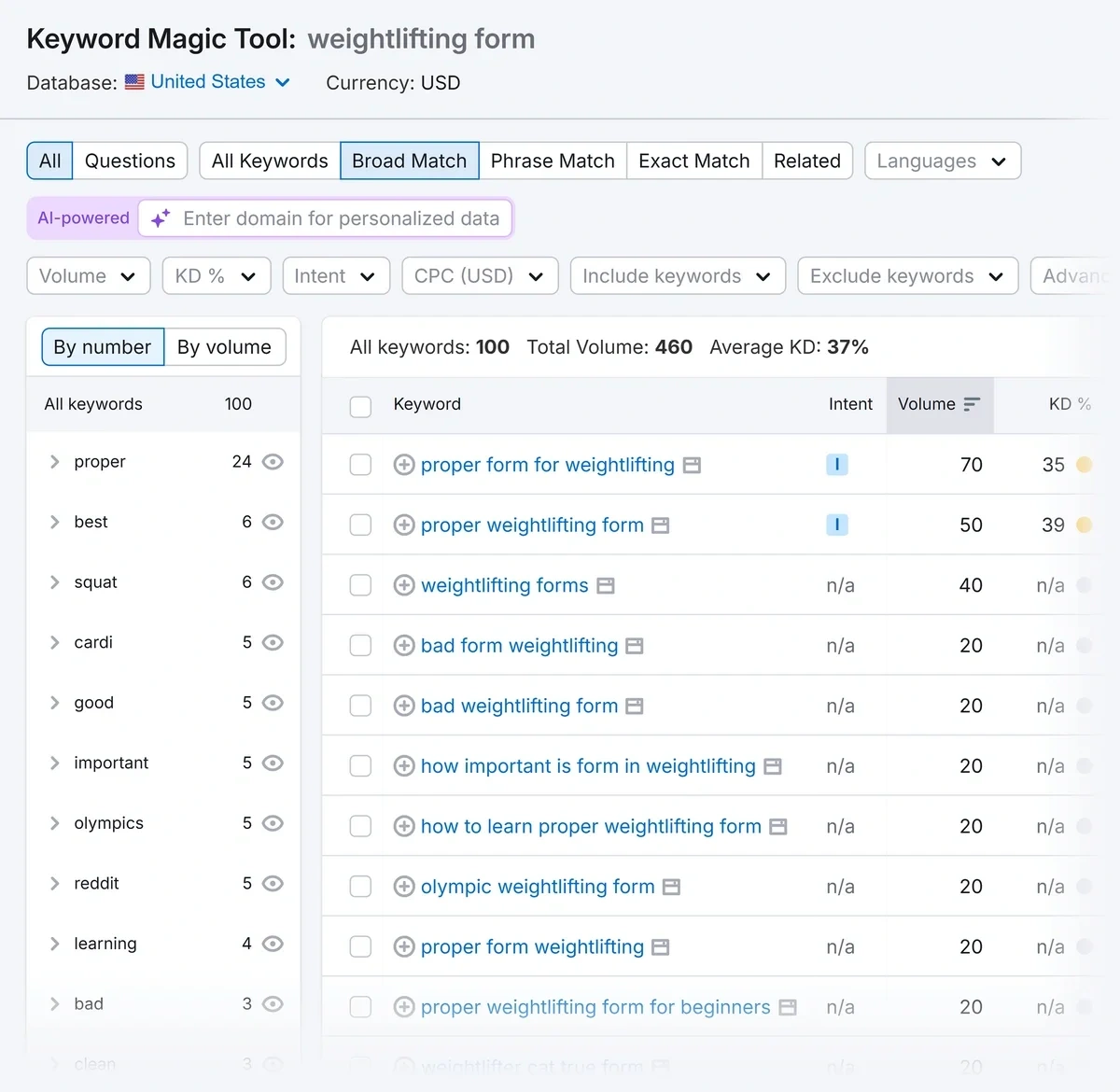Image resolution: width=1120 pixels, height=1092 pixels.
Task: Click the Intent "I" badge for "proper weightlifting form"
Action: (837, 525)
